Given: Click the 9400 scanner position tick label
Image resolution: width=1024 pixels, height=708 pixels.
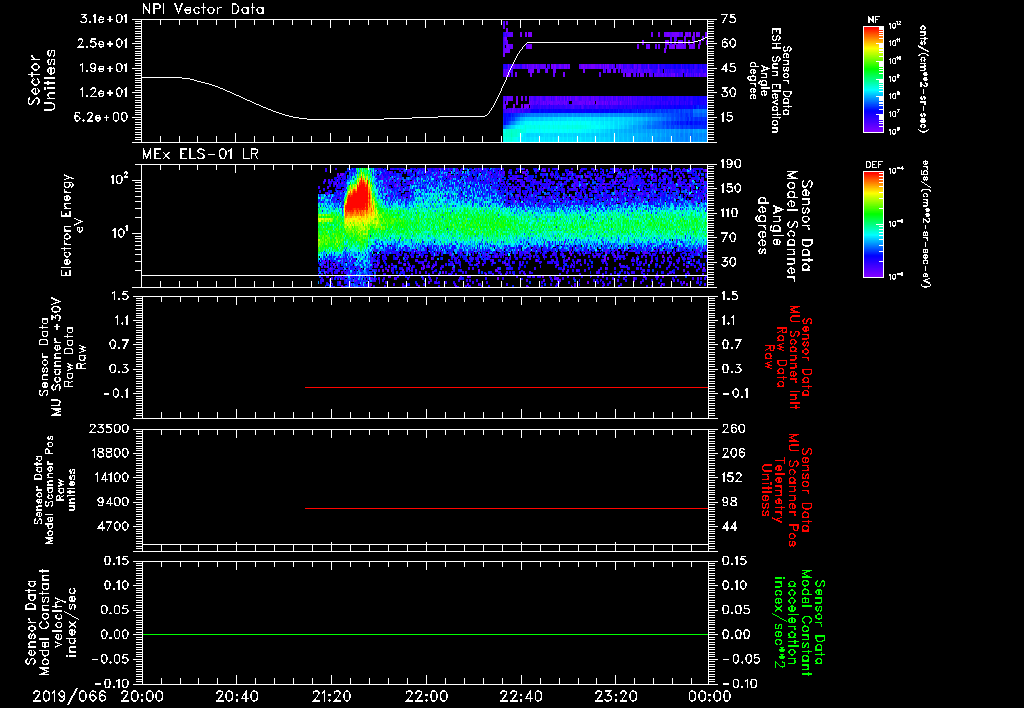Looking at the screenshot, I should [x=113, y=502].
